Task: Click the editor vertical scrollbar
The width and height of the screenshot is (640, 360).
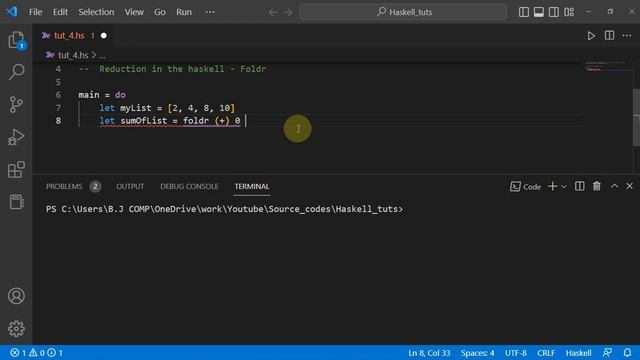Action: coord(636,118)
